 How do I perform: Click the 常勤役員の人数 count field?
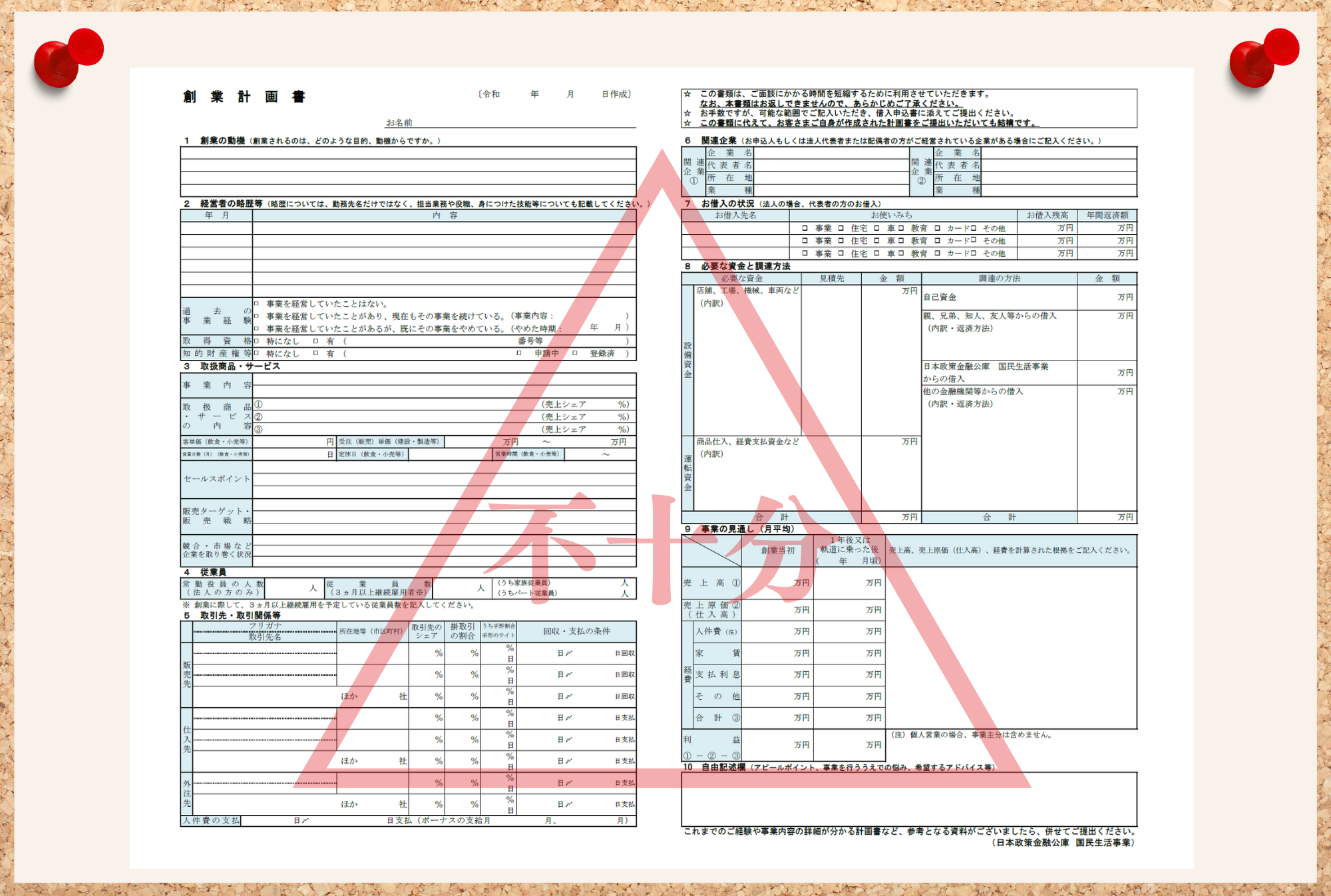(x=290, y=588)
